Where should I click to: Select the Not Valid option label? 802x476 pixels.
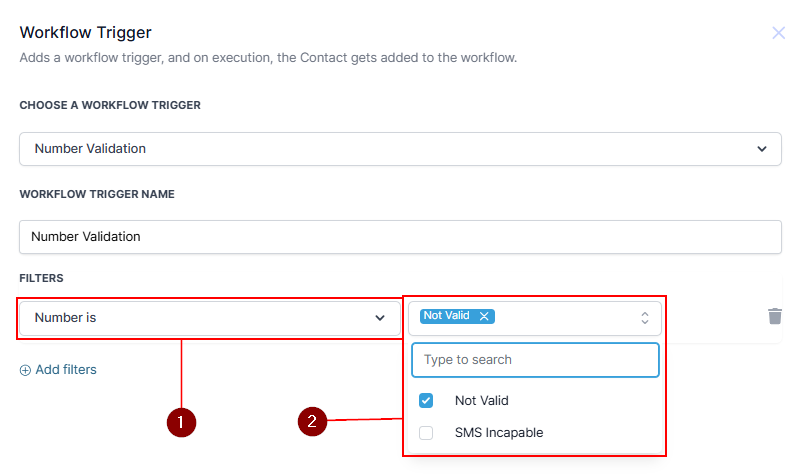pos(481,401)
